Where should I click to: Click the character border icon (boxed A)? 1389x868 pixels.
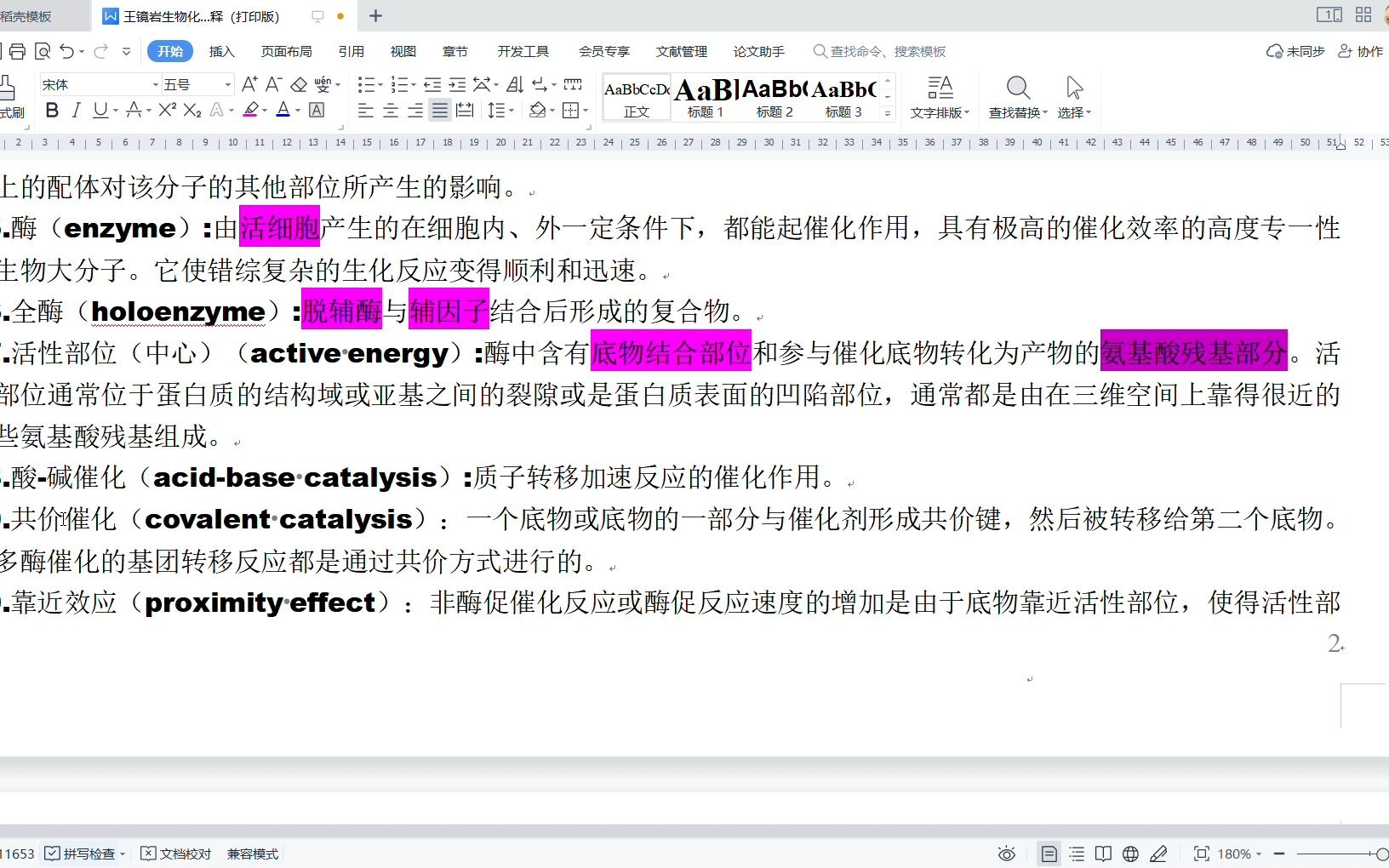click(317, 110)
